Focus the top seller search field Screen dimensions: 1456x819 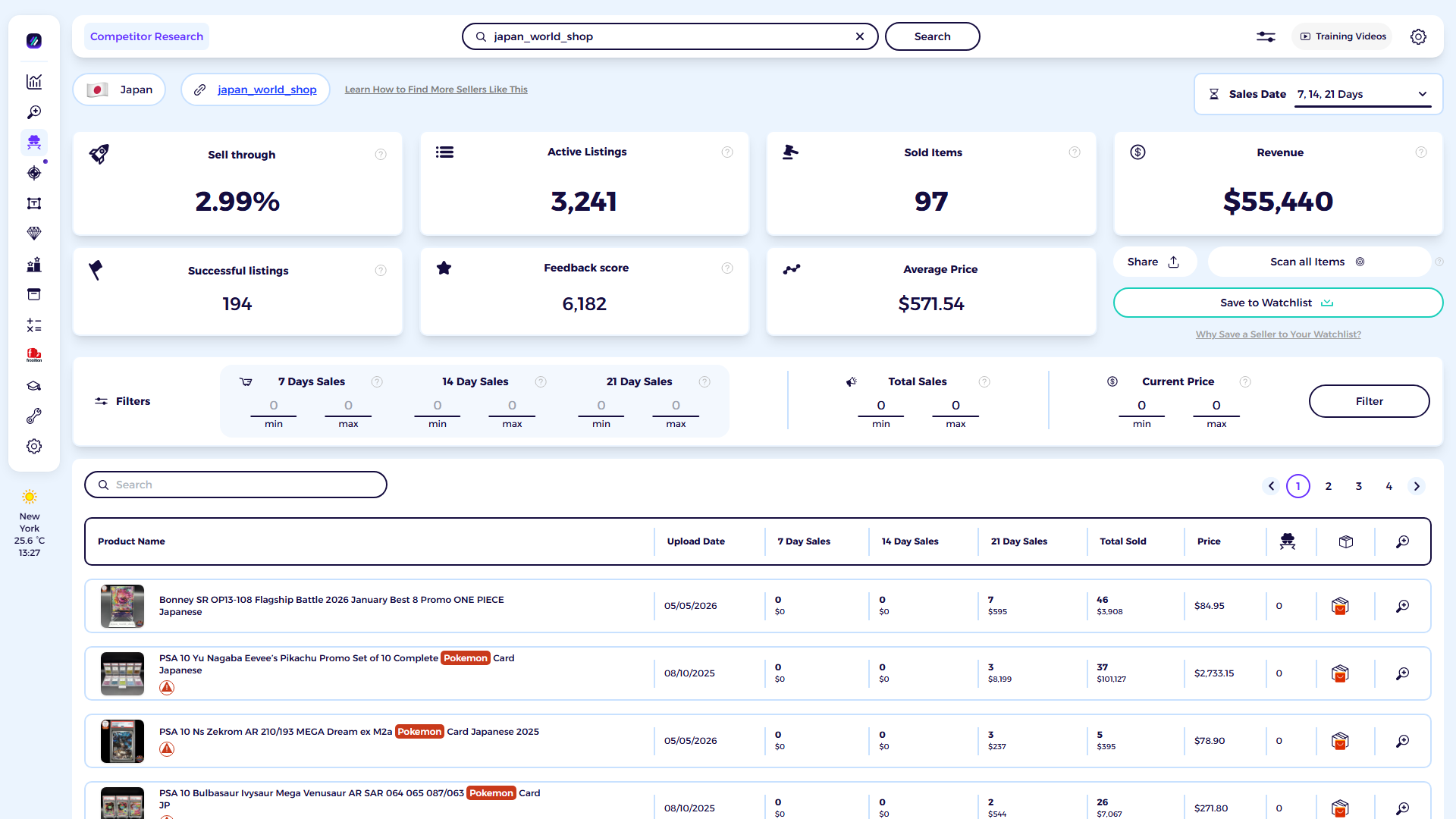[x=670, y=36]
